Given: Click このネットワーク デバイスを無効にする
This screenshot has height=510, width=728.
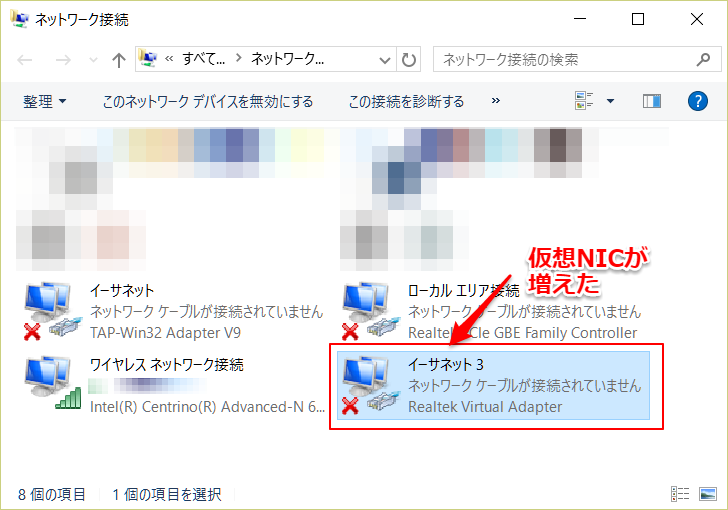Looking at the screenshot, I should (208, 101).
